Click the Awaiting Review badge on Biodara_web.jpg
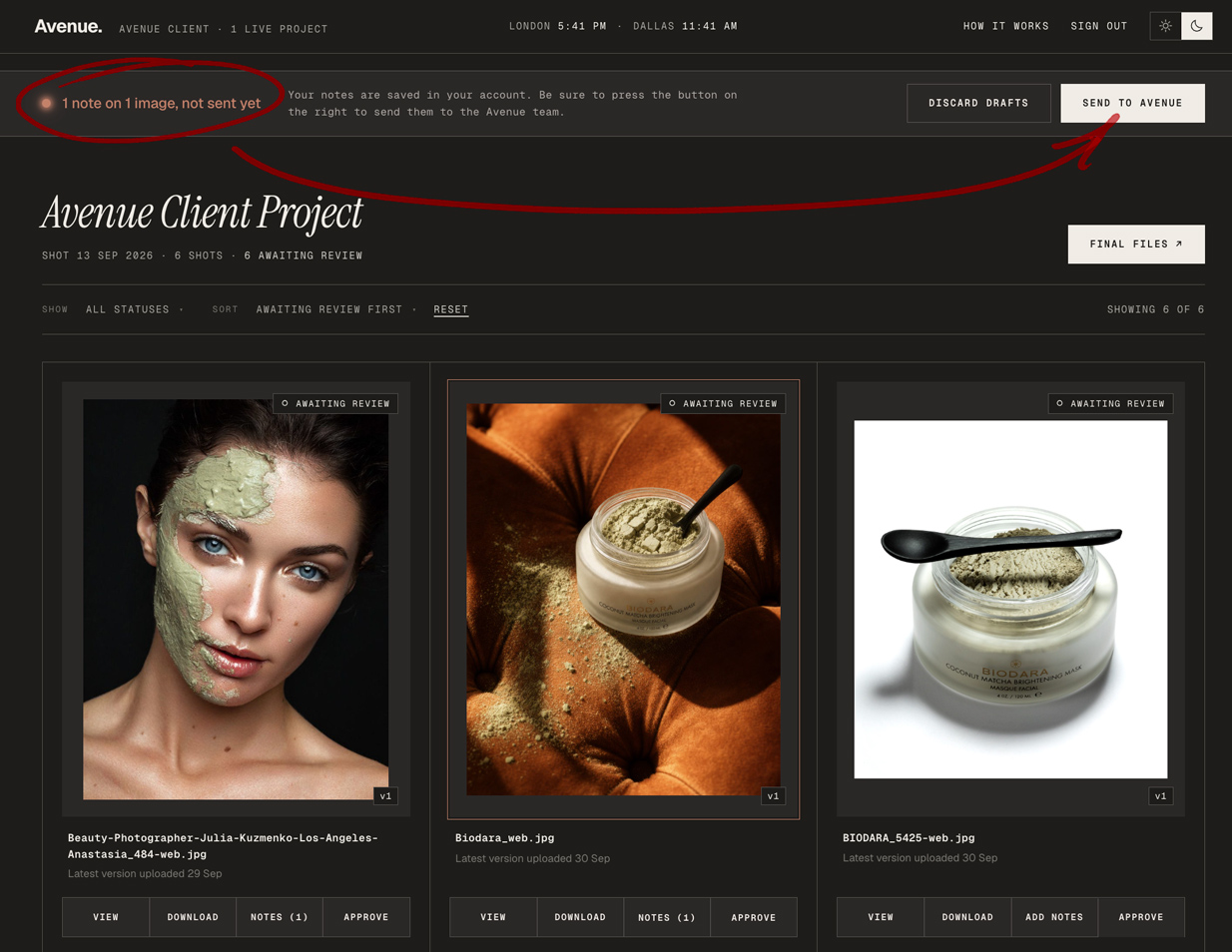The image size is (1232, 952). [x=723, y=403]
